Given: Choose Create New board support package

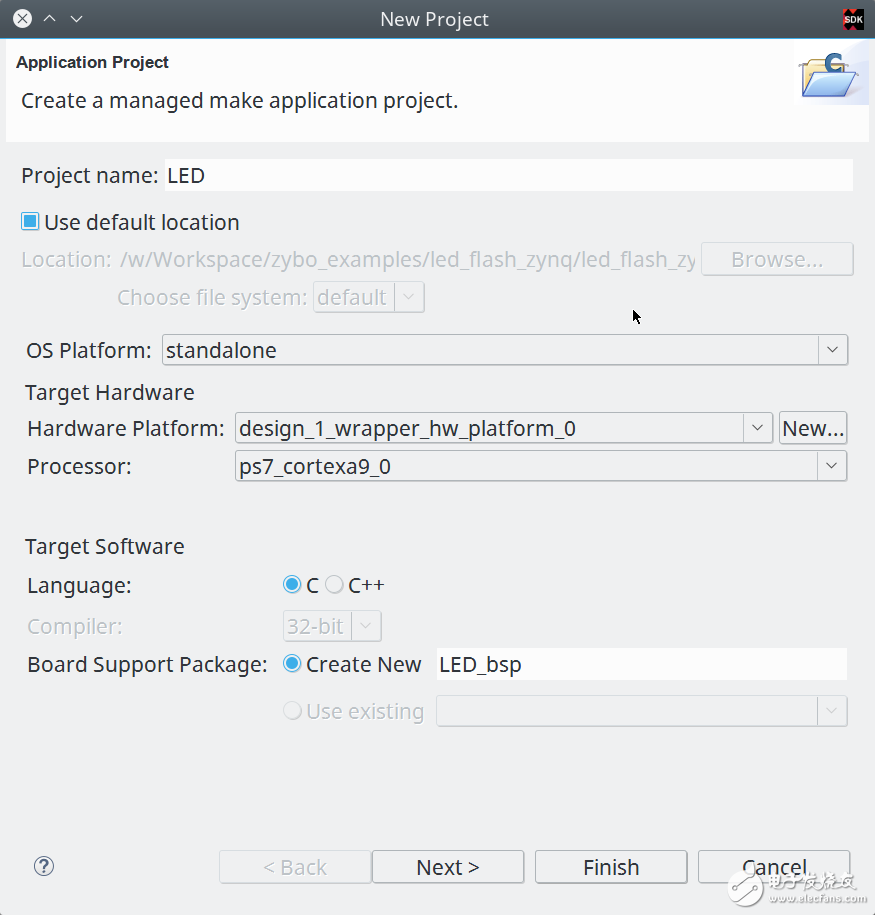Looking at the screenshot, I should tap(292, 664).
